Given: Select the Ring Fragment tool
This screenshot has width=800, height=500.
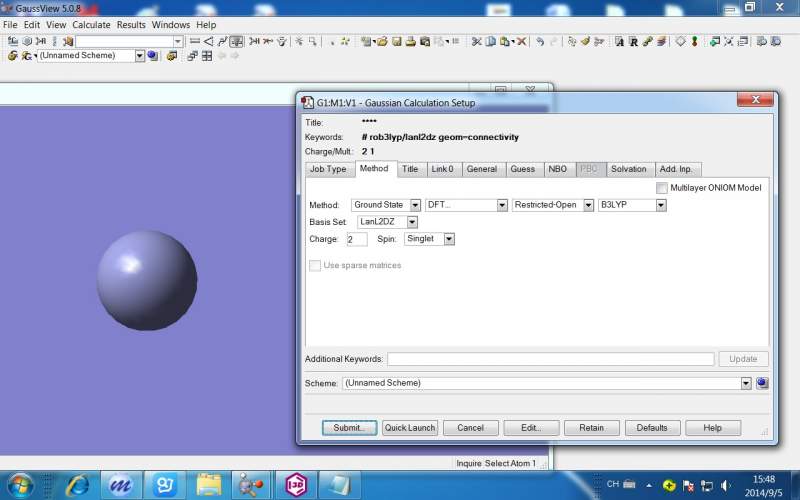Looking at the screenshot, I should pyautogui.click(x=27, y=41).
